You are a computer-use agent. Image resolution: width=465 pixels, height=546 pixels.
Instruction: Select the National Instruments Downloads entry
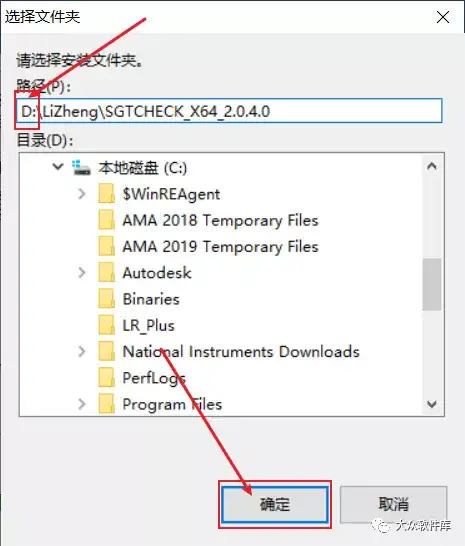pyautogui.click(x=241, y=352)
